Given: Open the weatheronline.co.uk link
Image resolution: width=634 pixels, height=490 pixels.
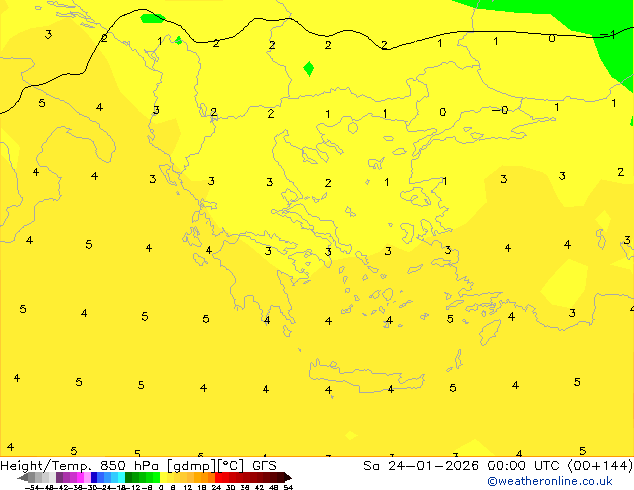Looking at the screenshot, I should click(550, 481).
